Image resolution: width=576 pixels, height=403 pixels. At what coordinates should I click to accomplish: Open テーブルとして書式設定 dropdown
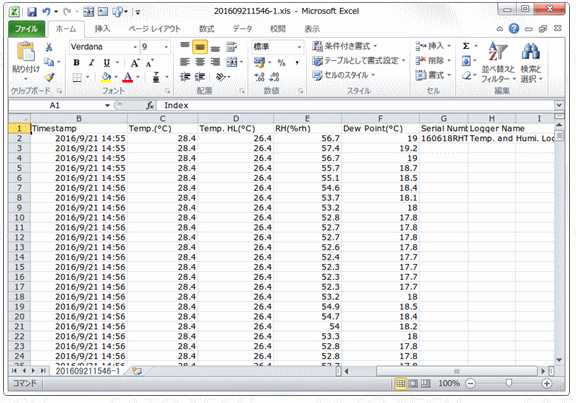tap(359, 61)
